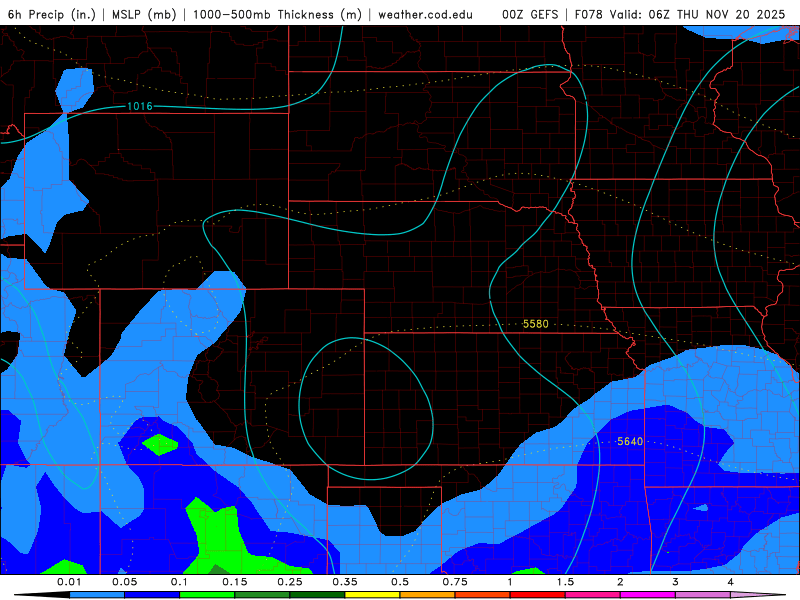Click the 0.05 colorbar tick label
The image size is (800, 600).
(124, 582)
